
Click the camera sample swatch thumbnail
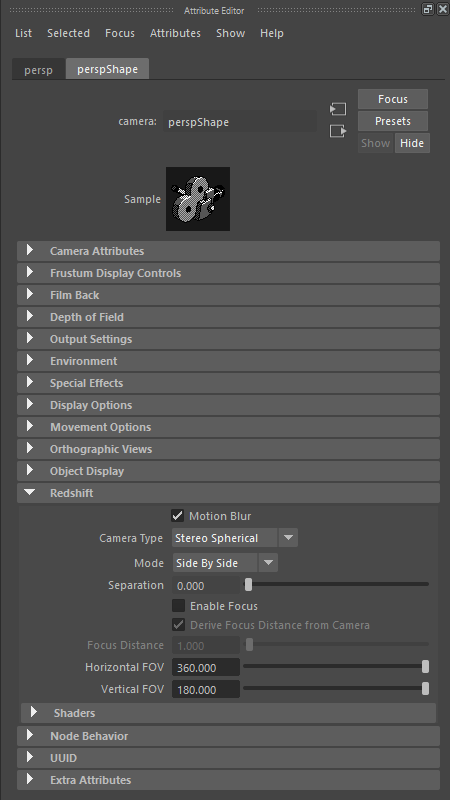(198, 199)
